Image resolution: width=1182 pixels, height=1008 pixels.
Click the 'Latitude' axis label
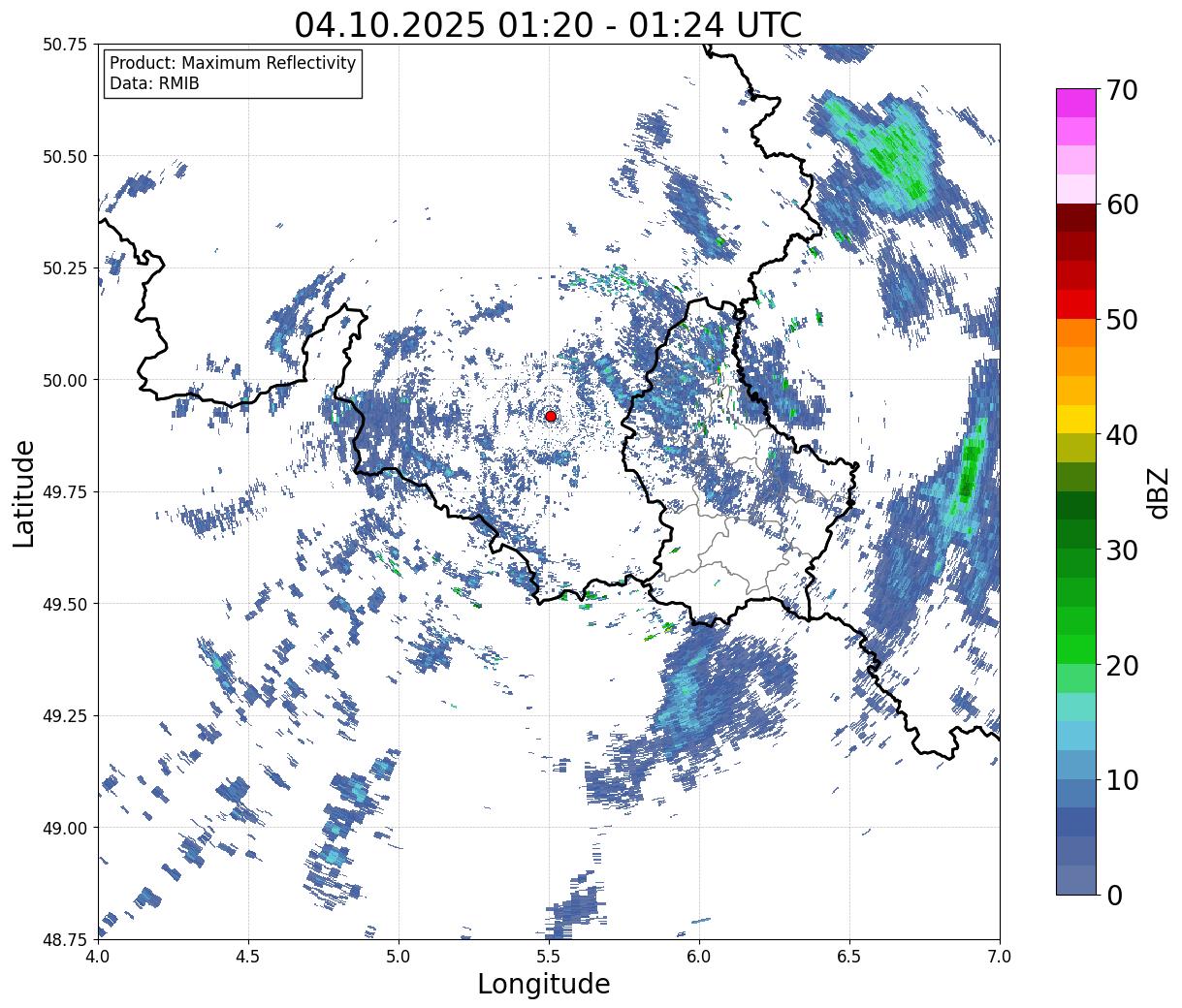click(x=24, y=492)
